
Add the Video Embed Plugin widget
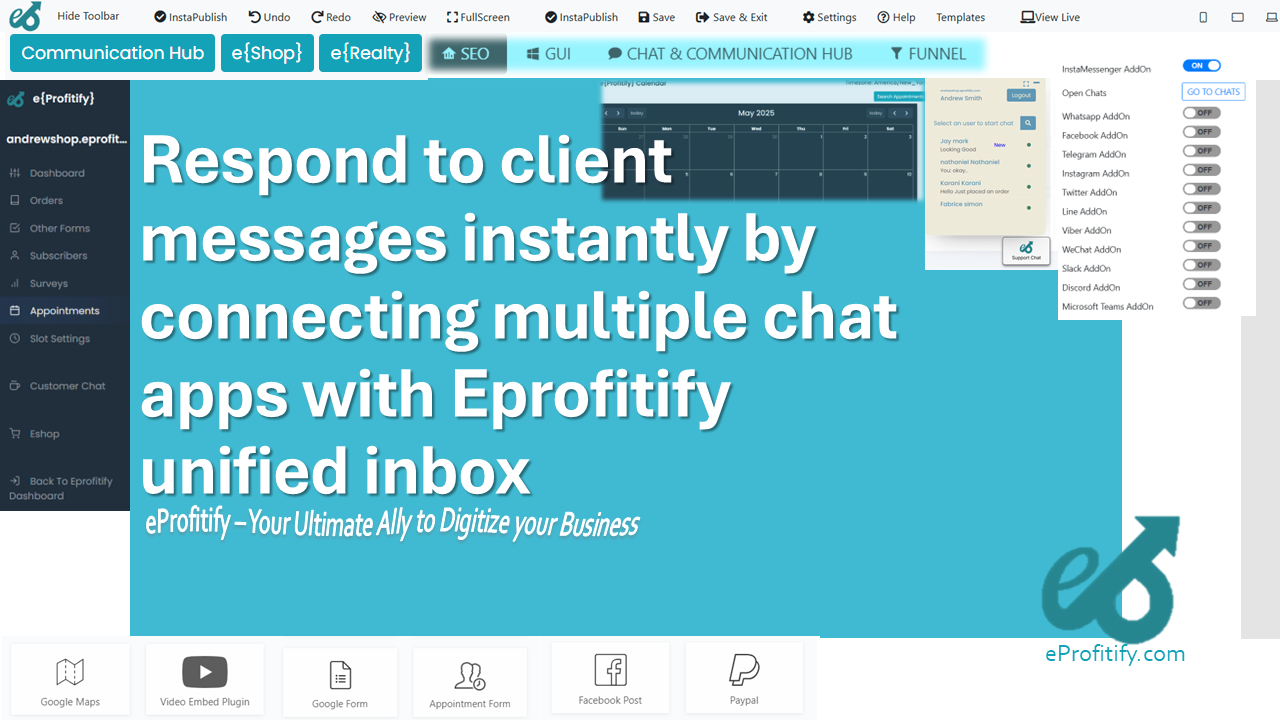(x=205, y=680)
